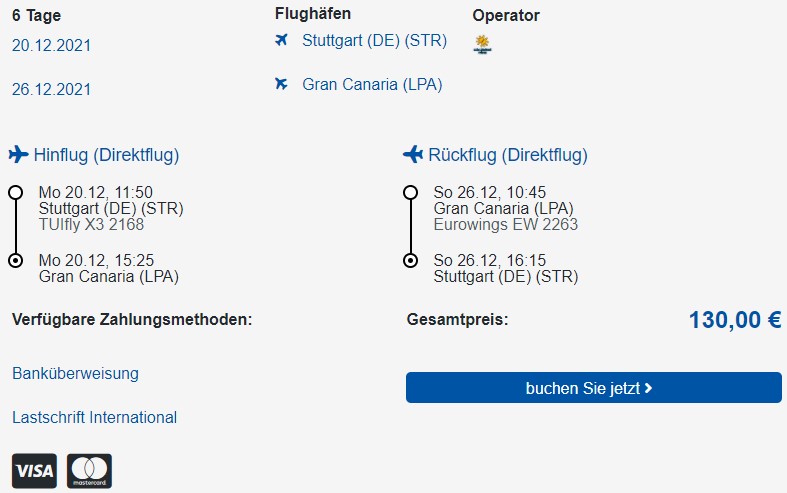Screen dimensions: 787x493
Task: Click the Rückflug airplane icon
Action: [413, 154]
